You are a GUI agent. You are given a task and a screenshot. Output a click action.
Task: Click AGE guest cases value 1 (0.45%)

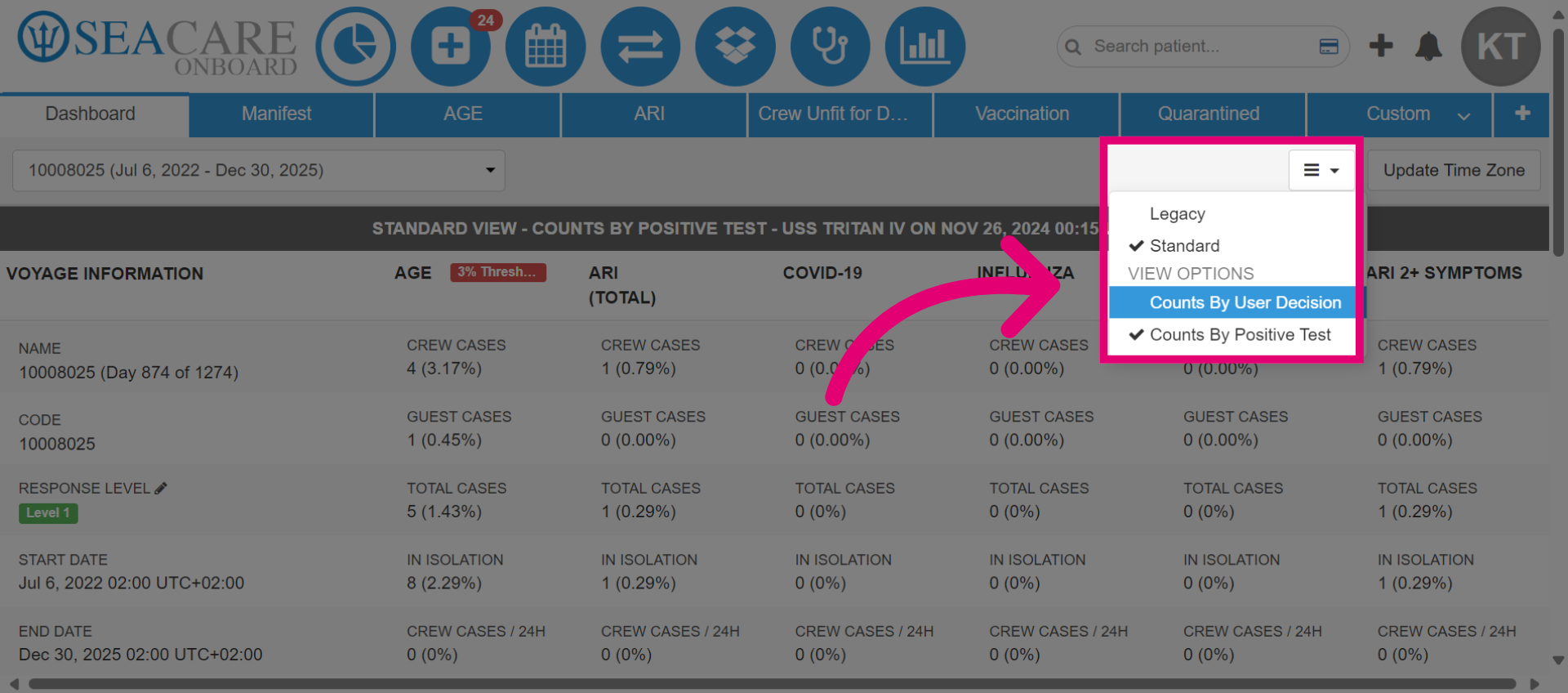(444, 440)
